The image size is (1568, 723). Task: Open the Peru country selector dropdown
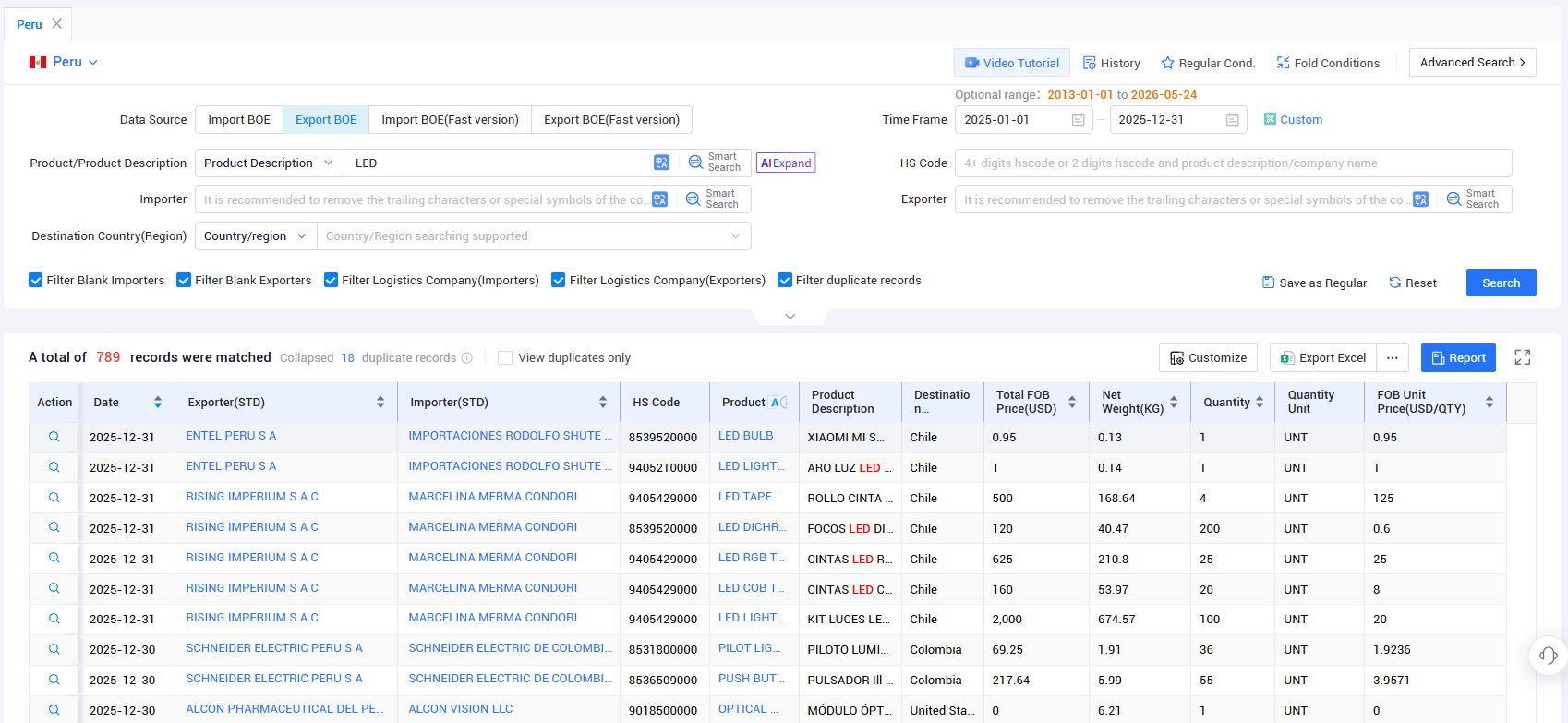pyautogui.click(x=64, y=62)
